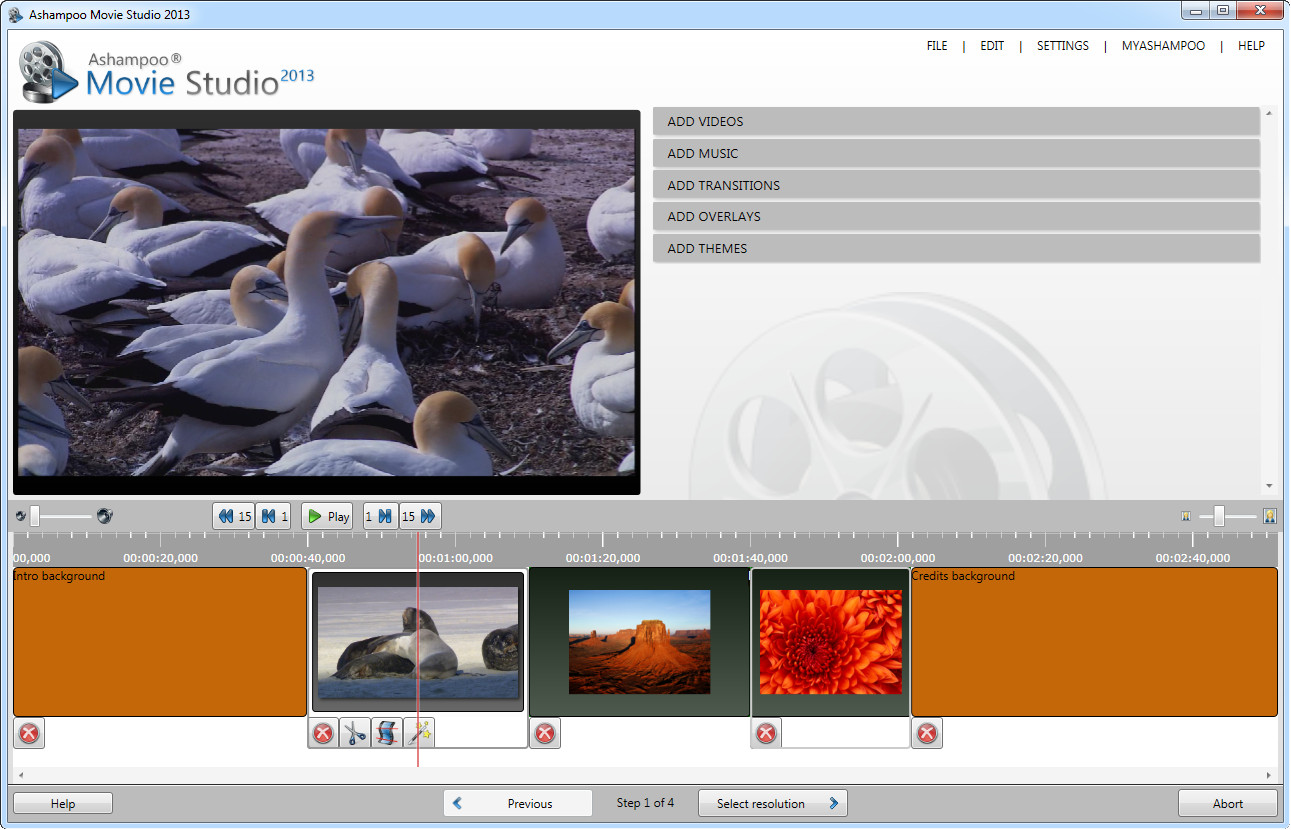This screenshot has height=830, width=1291.
Task: Click the Ashampoo Movie Studio logo
Action: click(x=166, y=72)
